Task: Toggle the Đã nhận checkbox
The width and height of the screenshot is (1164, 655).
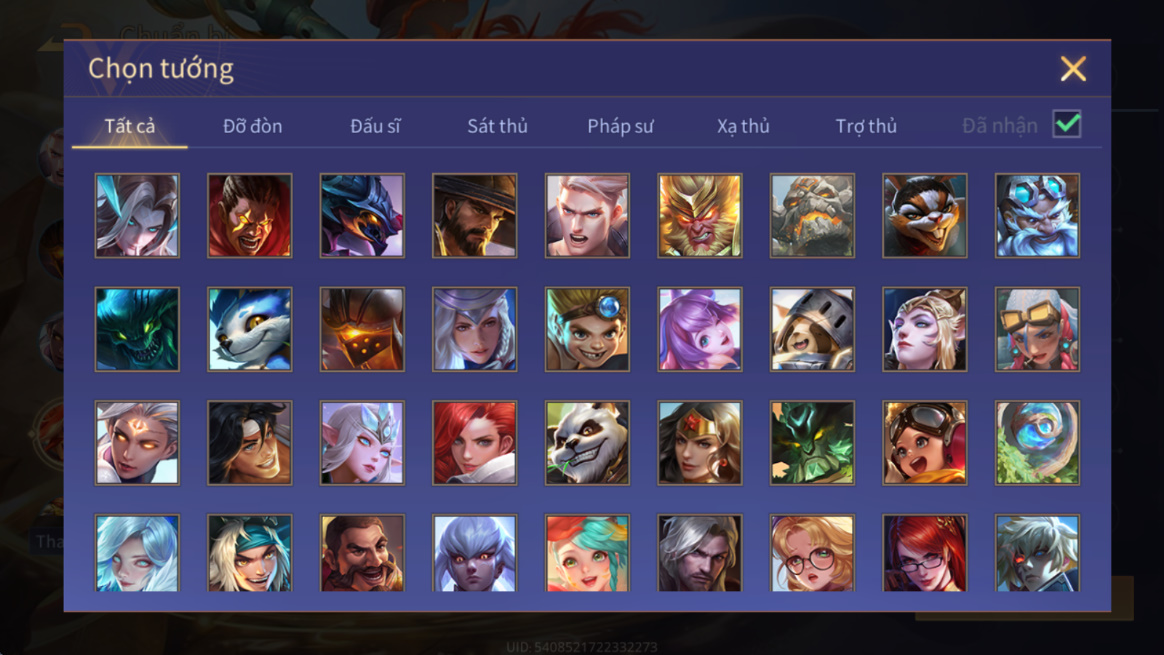Action: tap(1067, 124)
